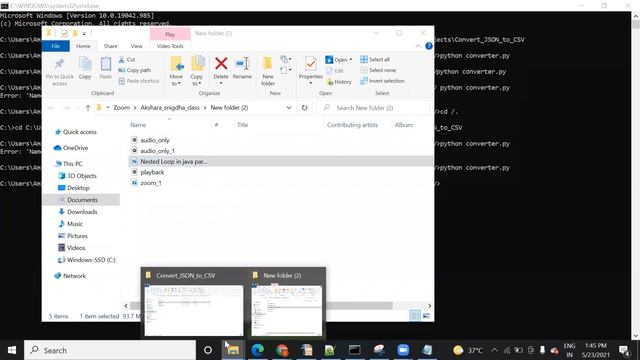Click Paste shortcut option
Viewport: 640px width, 360px height.
point(139,81)
